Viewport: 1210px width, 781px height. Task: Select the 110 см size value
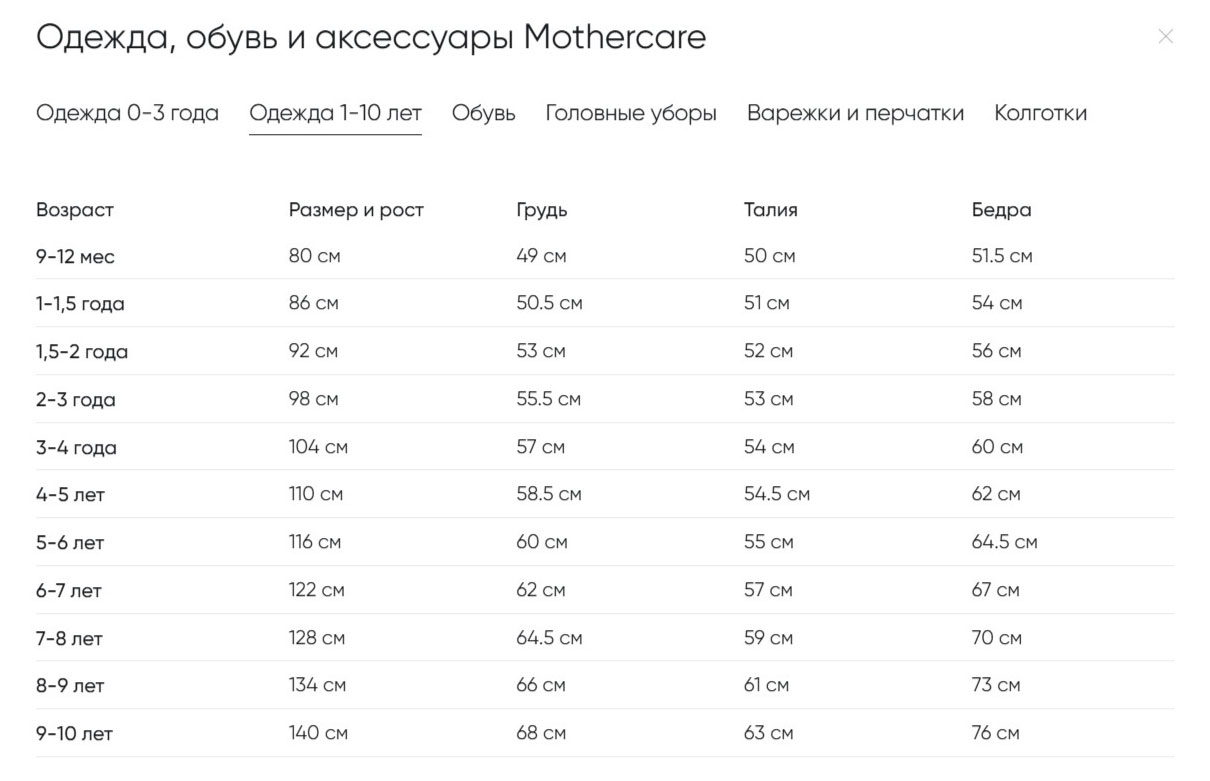point(316,494)
